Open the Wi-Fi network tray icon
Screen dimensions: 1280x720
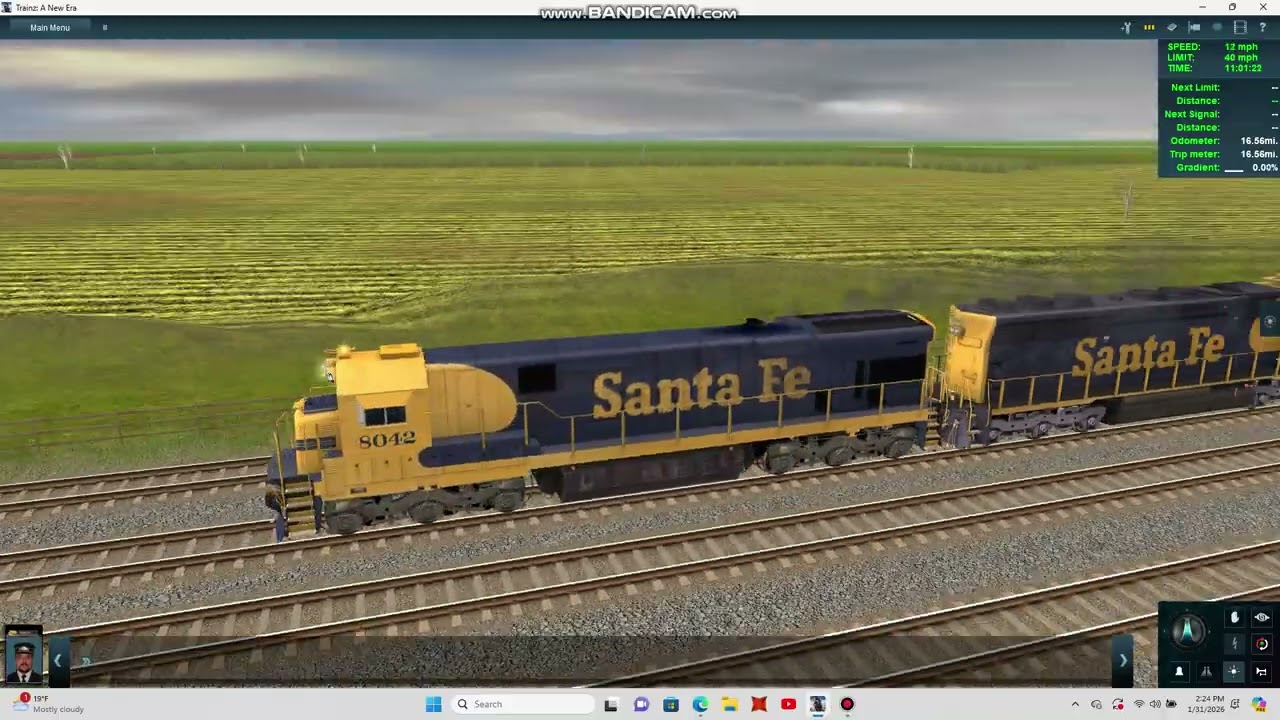click(x=1139, y=704)
